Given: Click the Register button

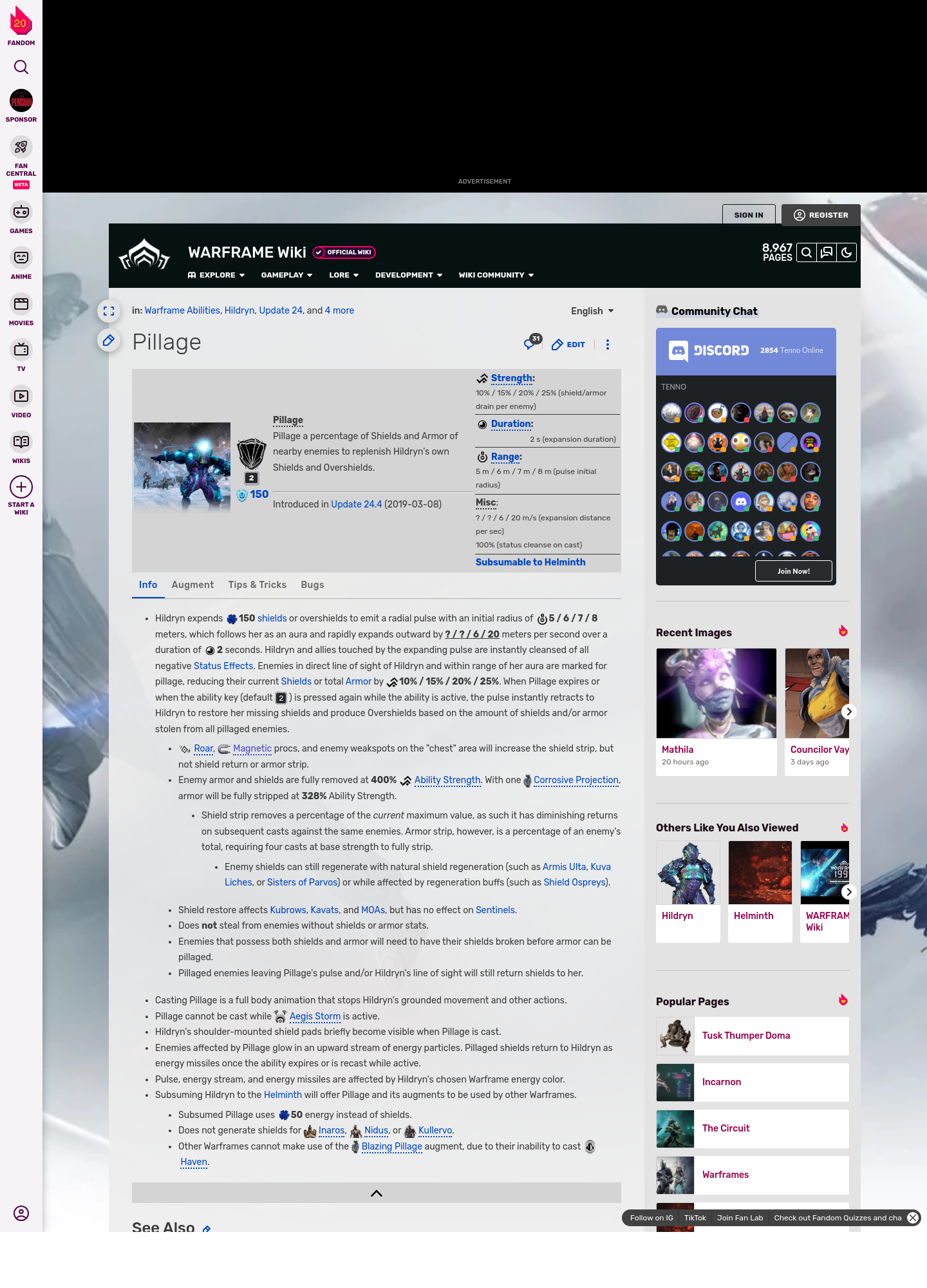Looking at the screenshot, I should [x=821, y=215].
